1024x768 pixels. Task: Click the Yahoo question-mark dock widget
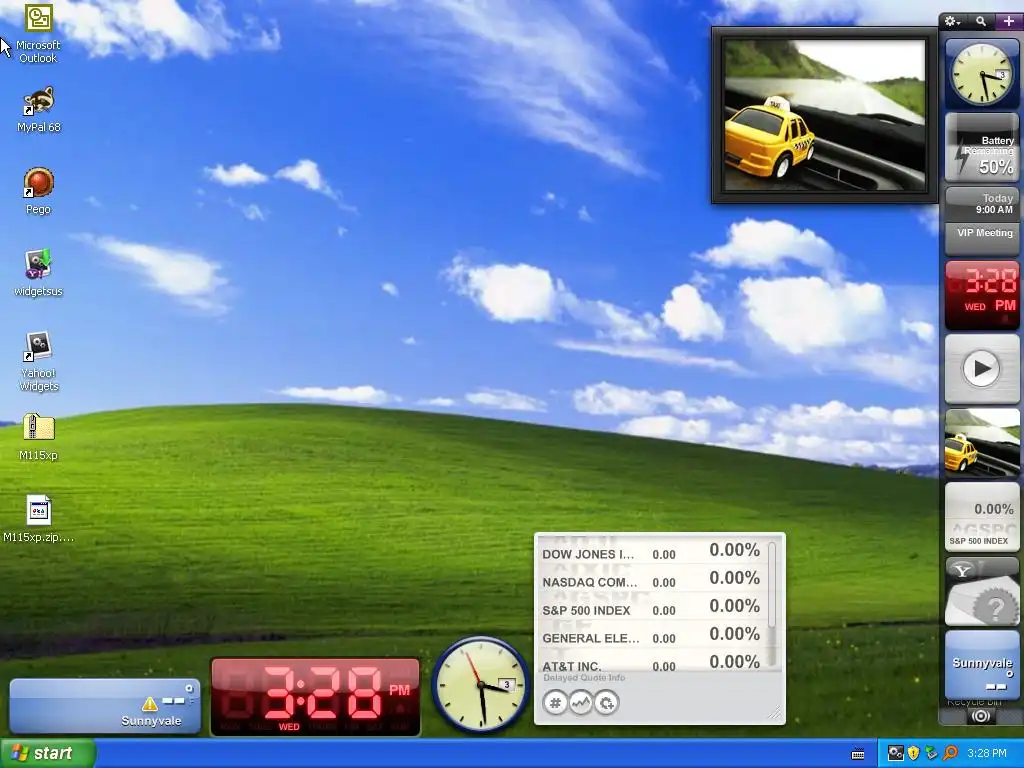982,592
